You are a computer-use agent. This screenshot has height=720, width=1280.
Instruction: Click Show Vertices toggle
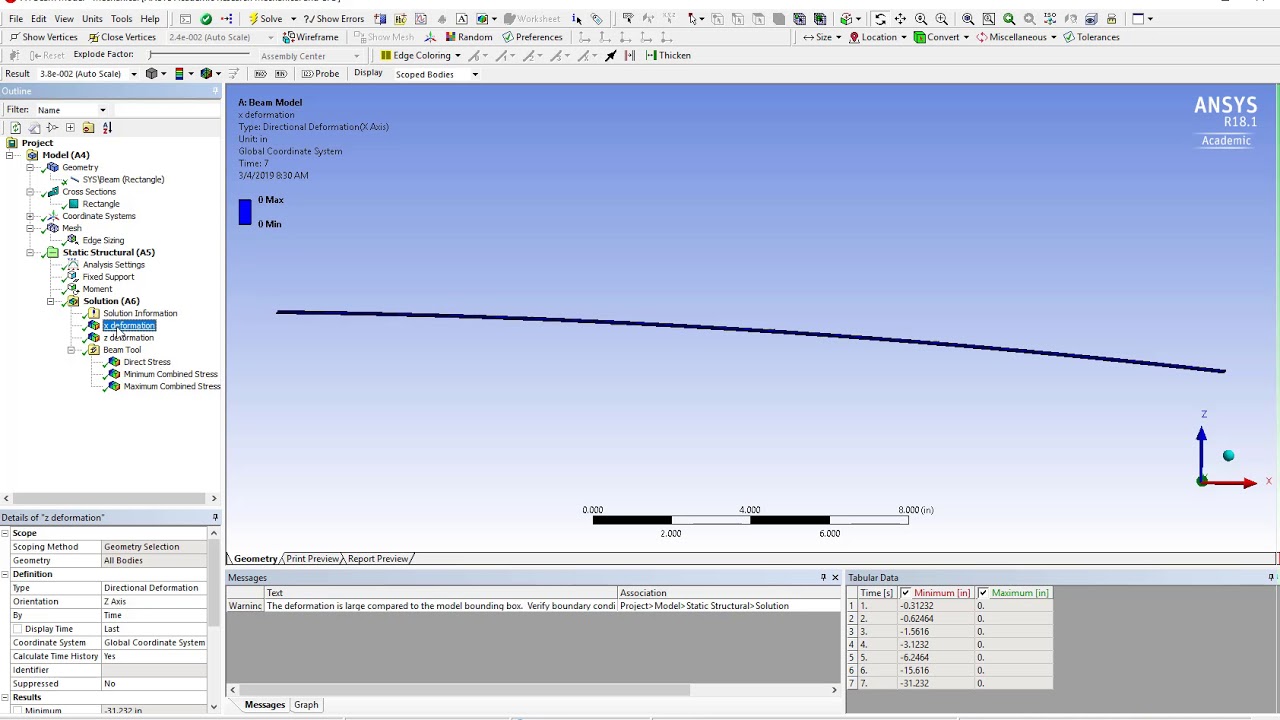(44, 37)
